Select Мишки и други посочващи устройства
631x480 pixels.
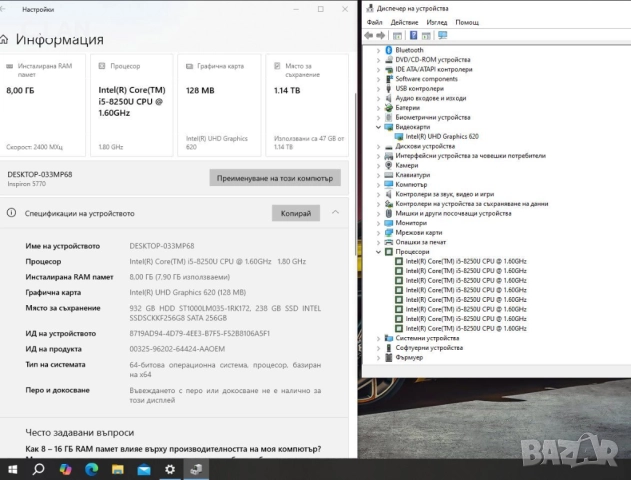(x=453, y=213)
